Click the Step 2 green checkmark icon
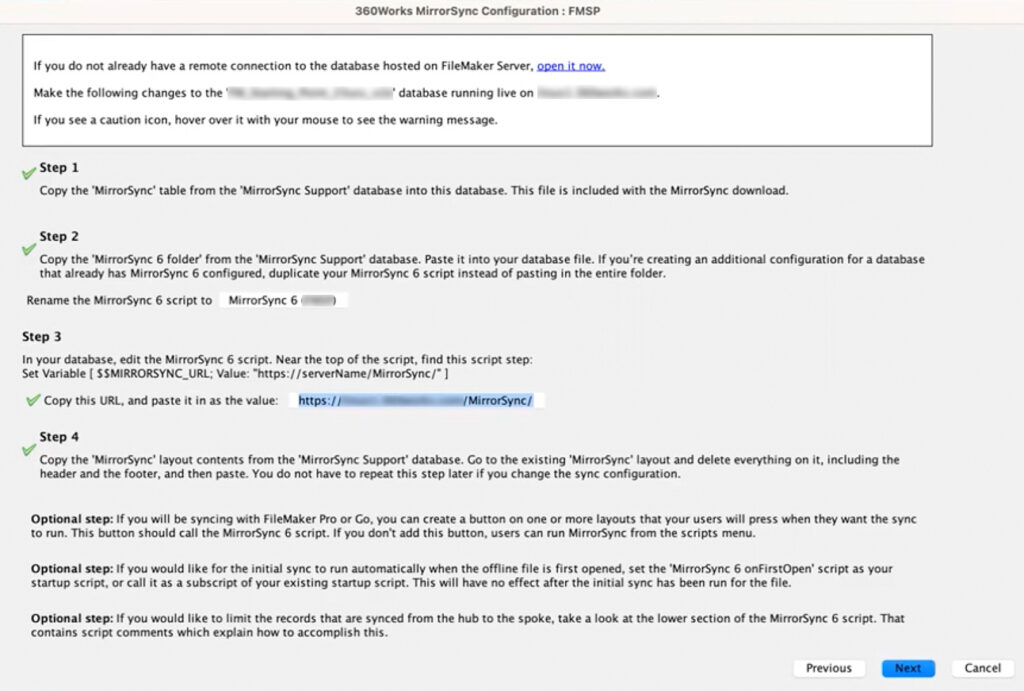 click(29, 249)
